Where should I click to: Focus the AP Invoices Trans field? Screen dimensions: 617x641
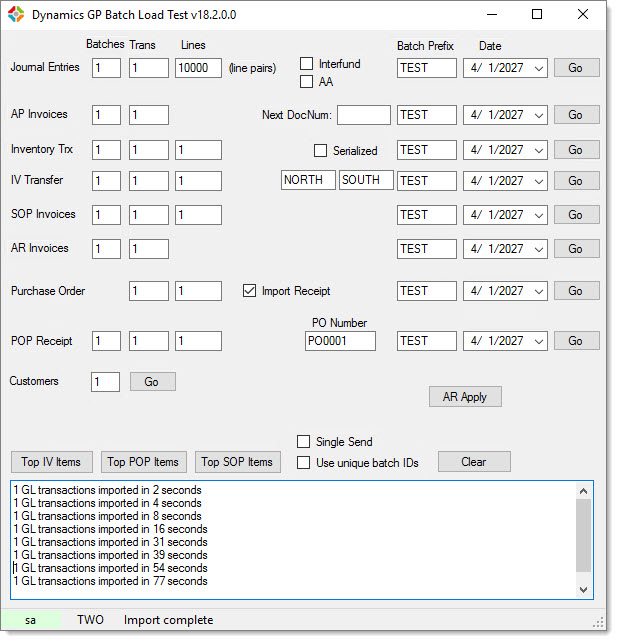coord(149,115)
